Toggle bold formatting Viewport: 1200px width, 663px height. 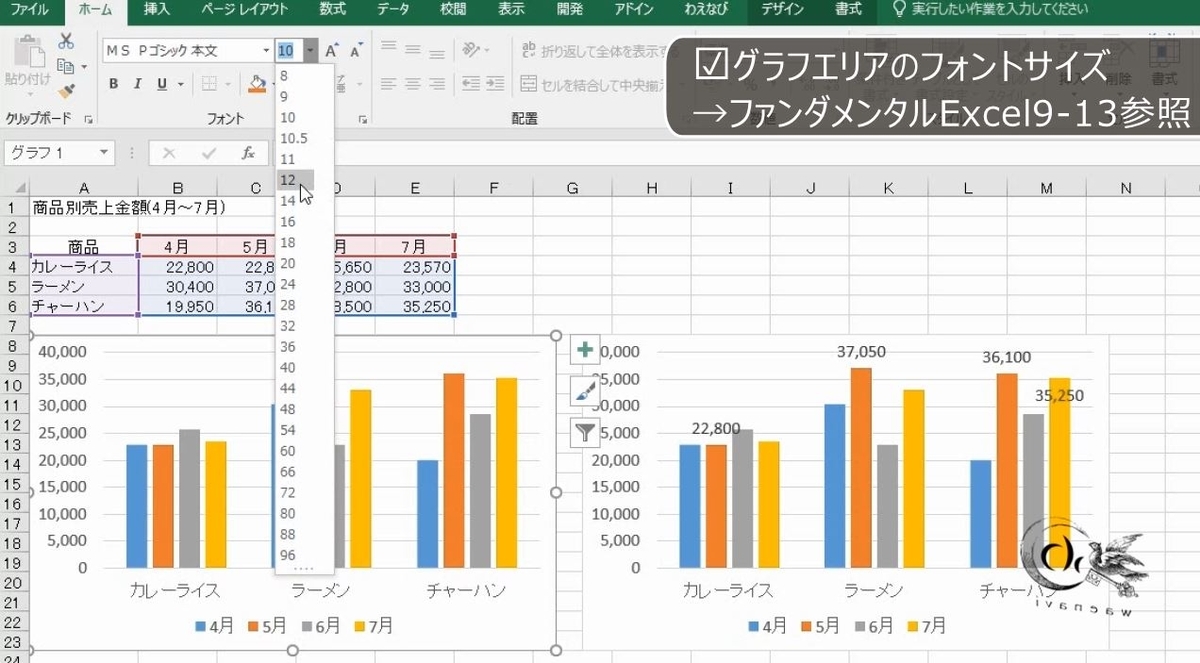click(x=116, y=84)
